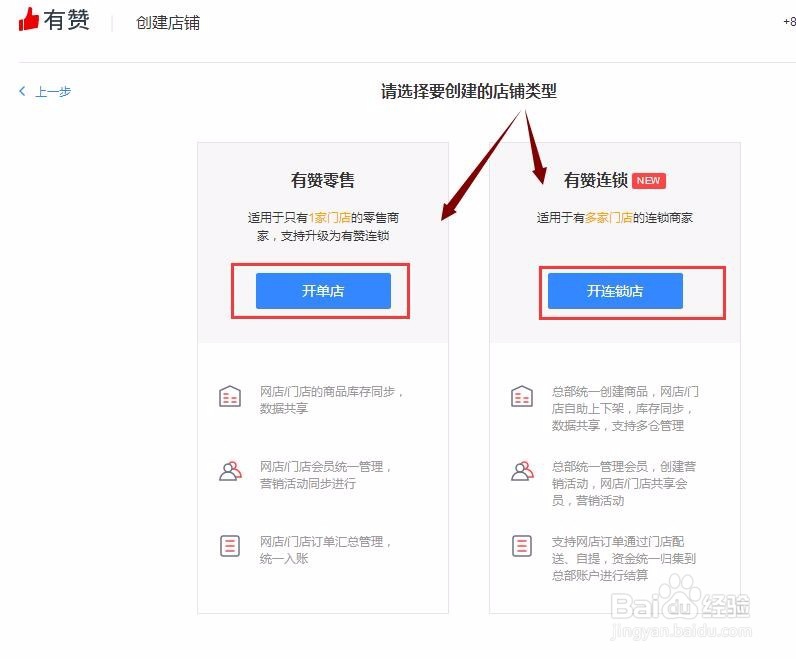This screenshot has height=659, width=796.
Task: Click the back chevron arrow icon
Action: (x=22, y=91)
